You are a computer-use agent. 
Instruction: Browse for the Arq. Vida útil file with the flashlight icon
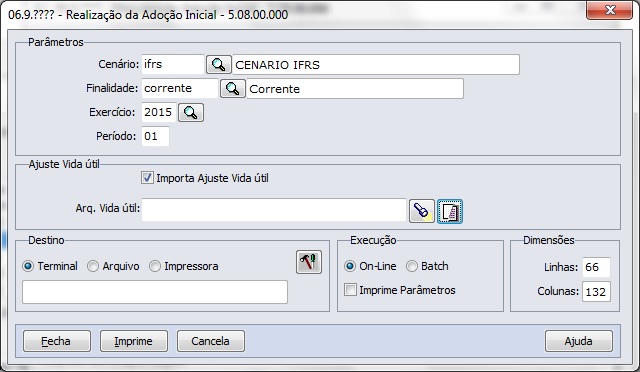pos(422,211)
